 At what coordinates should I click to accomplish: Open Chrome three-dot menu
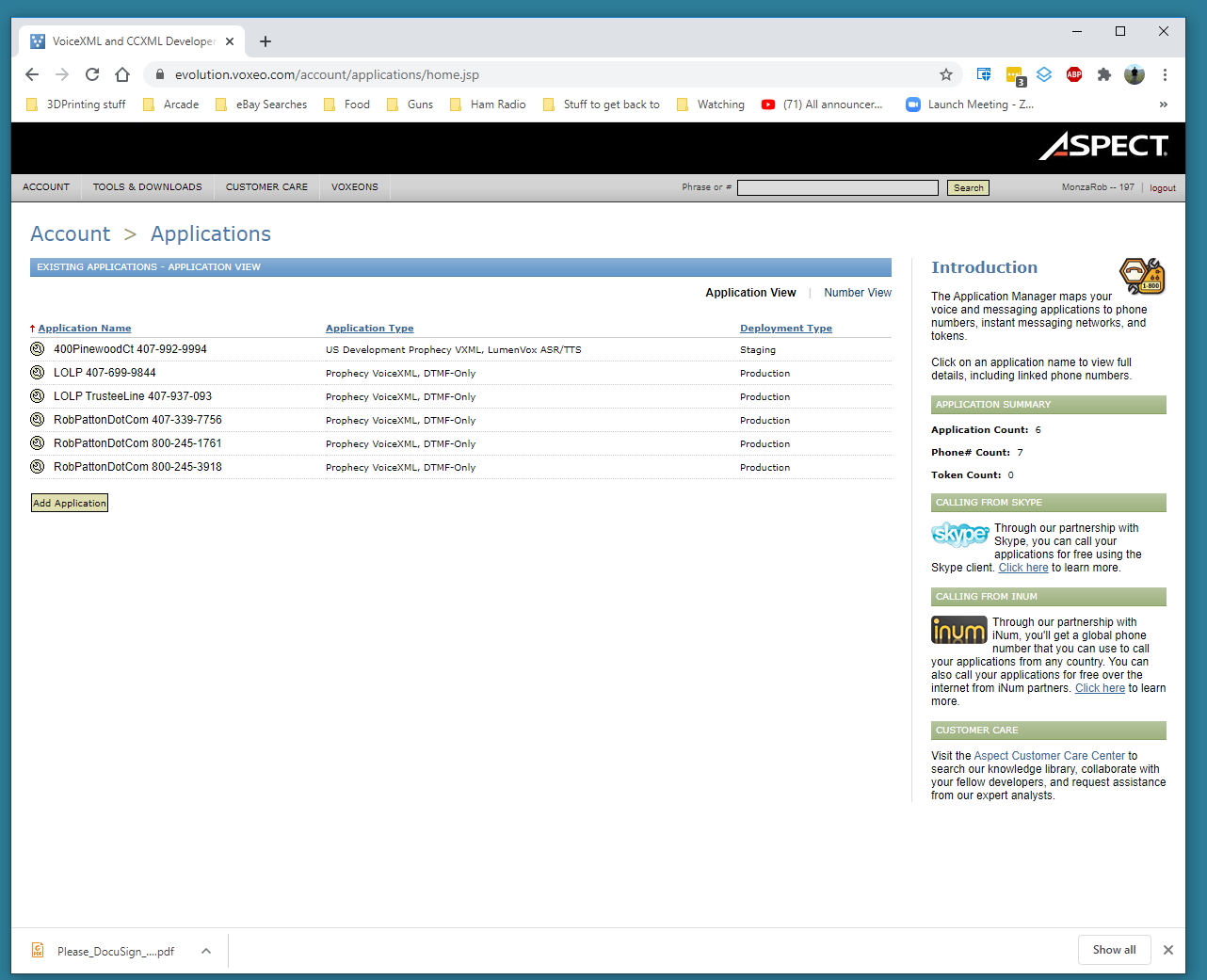click(x=1165, y=74)
